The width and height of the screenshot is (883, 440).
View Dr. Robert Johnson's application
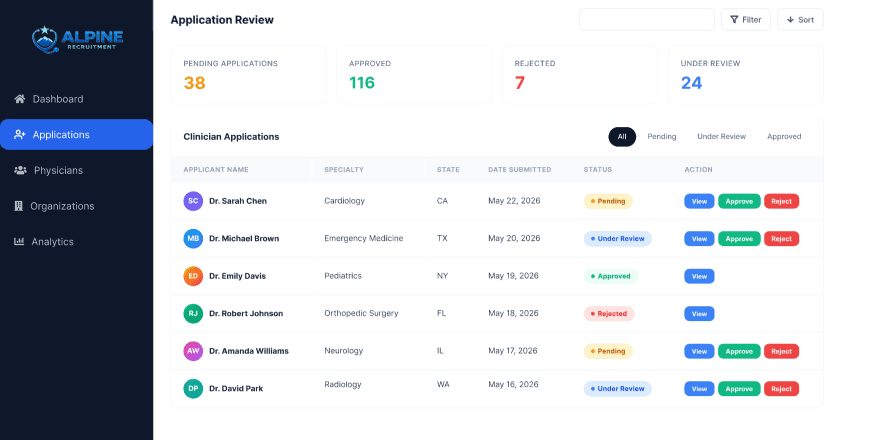pyautogui.click(x=699, y=314)
